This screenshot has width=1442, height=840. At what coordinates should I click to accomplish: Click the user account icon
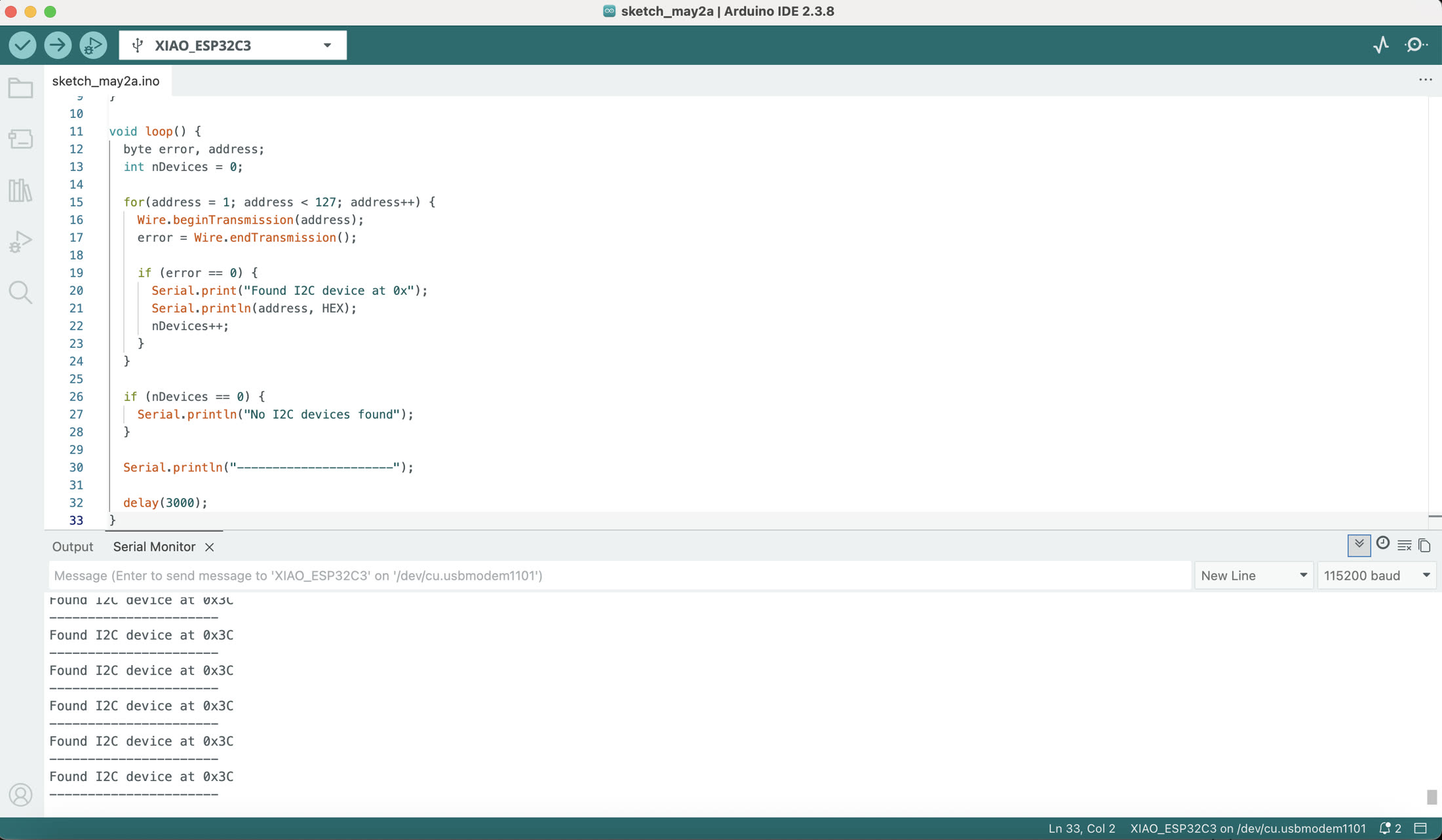21,795
